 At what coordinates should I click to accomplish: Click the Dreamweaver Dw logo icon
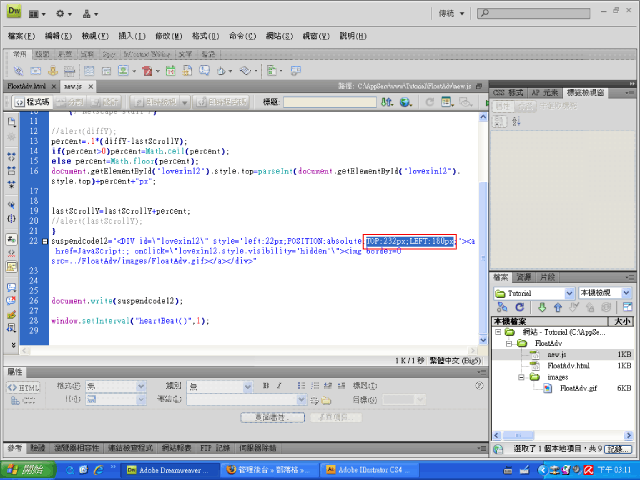[x=15, y=14]
